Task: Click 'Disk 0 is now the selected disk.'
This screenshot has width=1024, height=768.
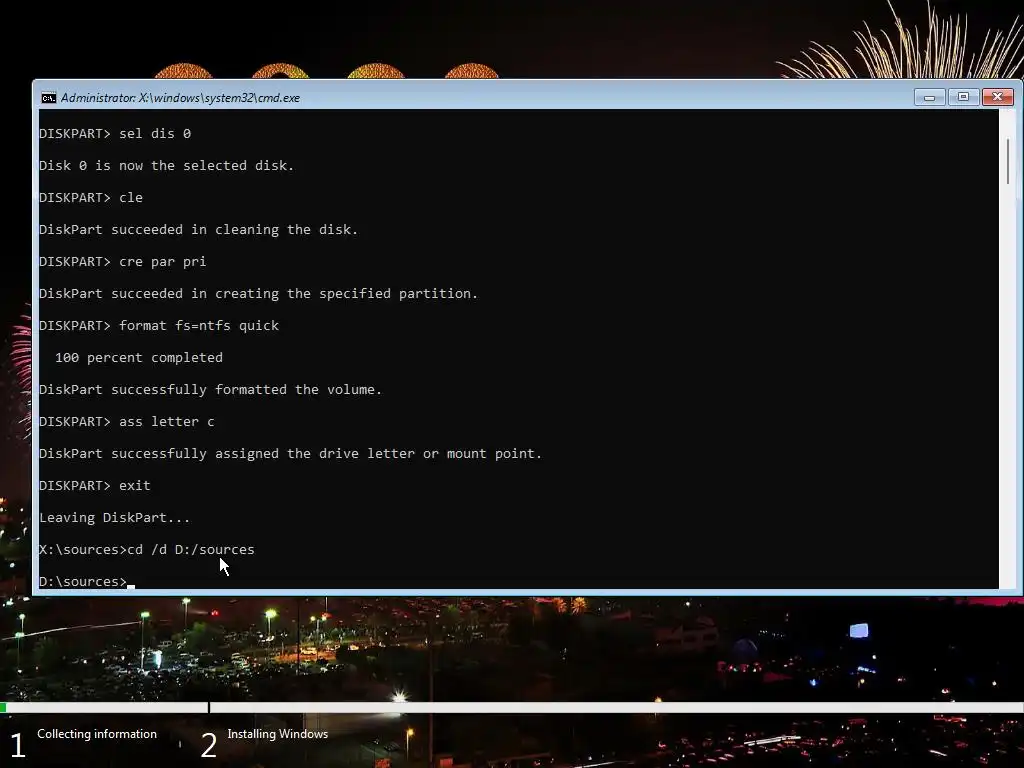Action: pyautogui.click(x=167, y=166)
